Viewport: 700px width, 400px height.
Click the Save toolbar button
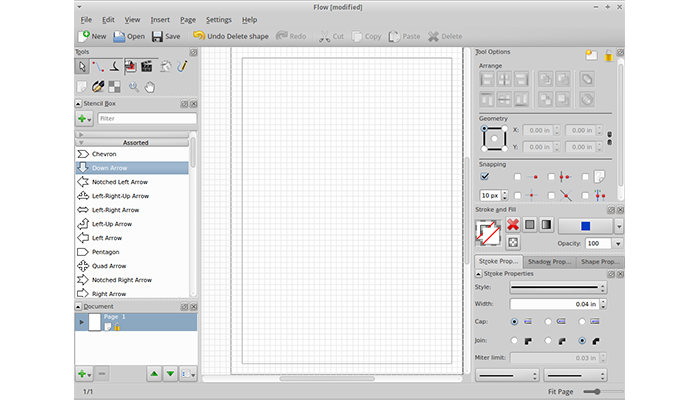[x=165, y=36]
